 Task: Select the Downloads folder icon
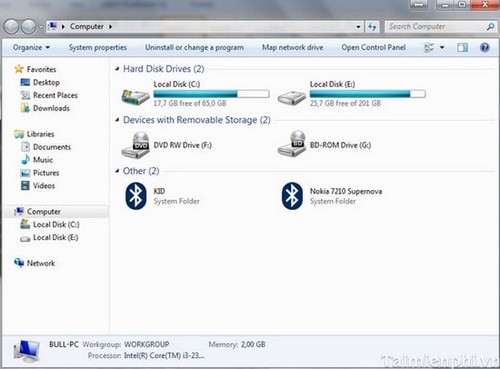pyautogui.click(x=25, y=108)
